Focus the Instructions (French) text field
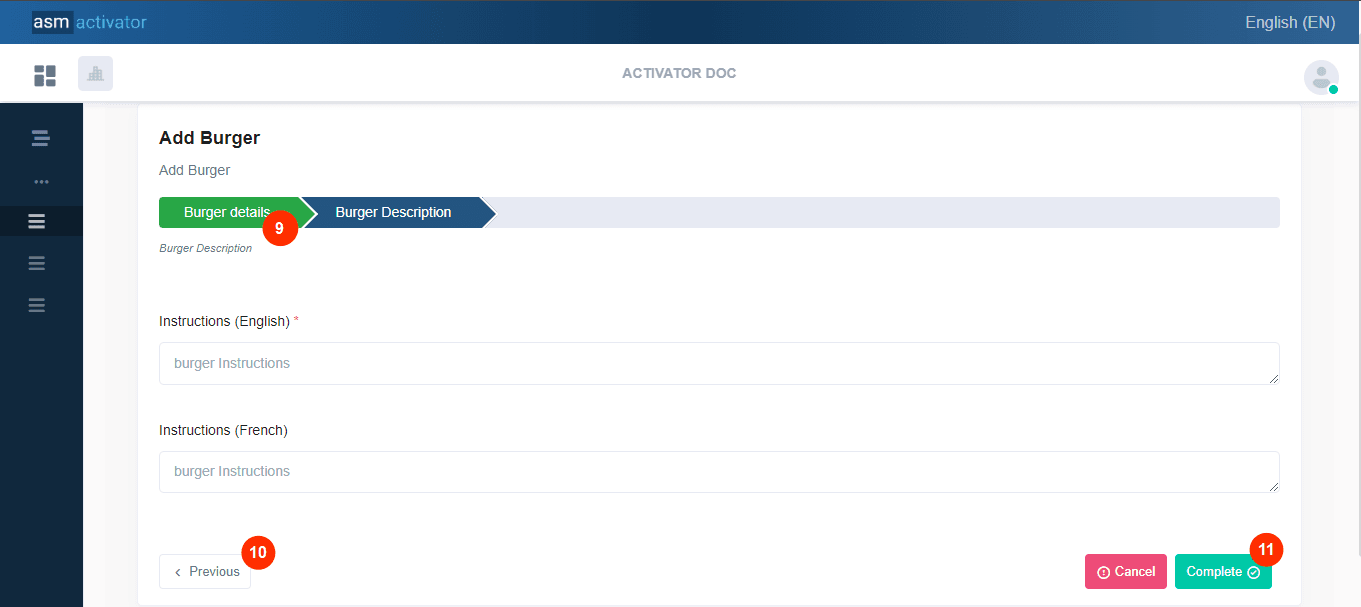 coord(718,471)
